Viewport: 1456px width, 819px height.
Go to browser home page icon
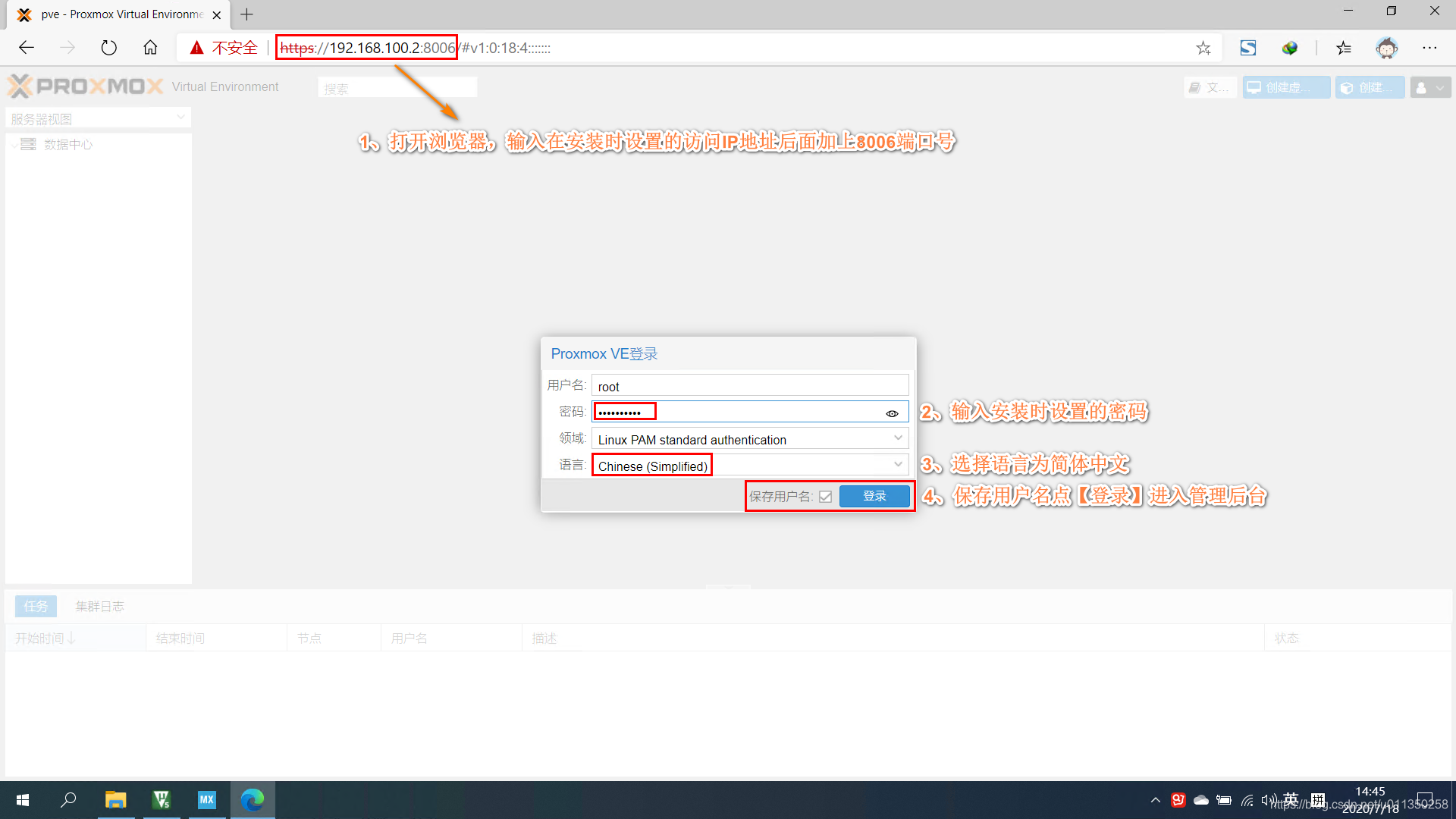[x=150, y=48]
